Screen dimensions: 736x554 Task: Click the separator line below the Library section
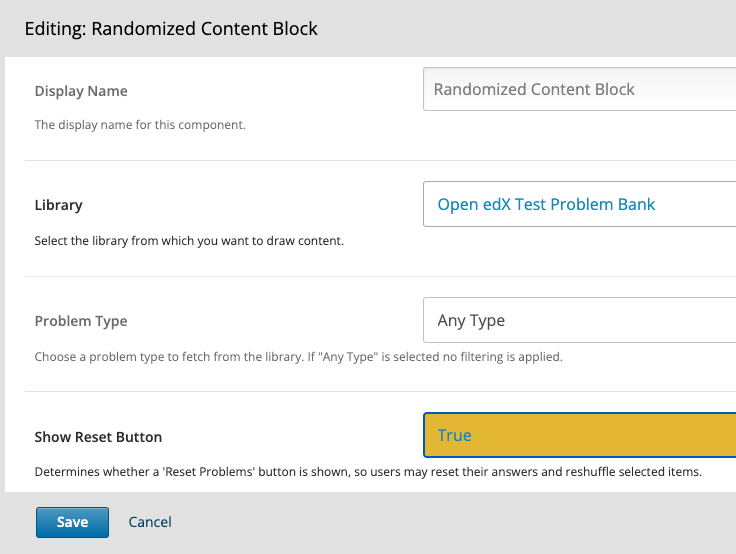(380, 276)
